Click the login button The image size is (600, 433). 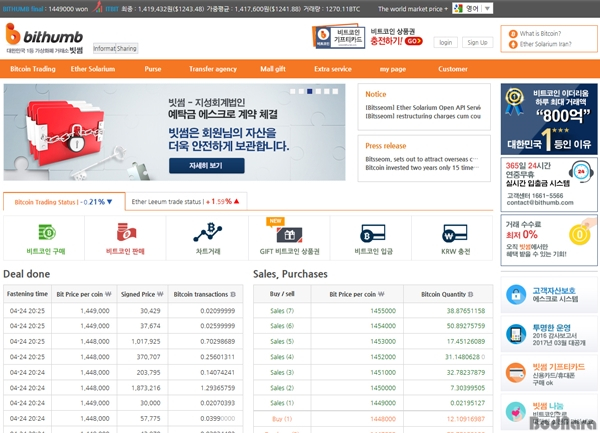click(x=445, y=42)
